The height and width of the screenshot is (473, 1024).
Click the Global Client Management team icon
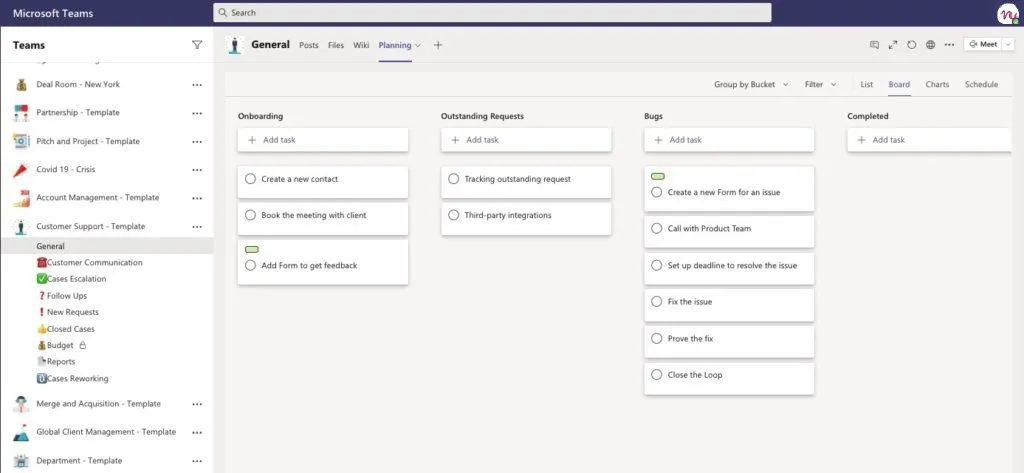click(21, 432)
